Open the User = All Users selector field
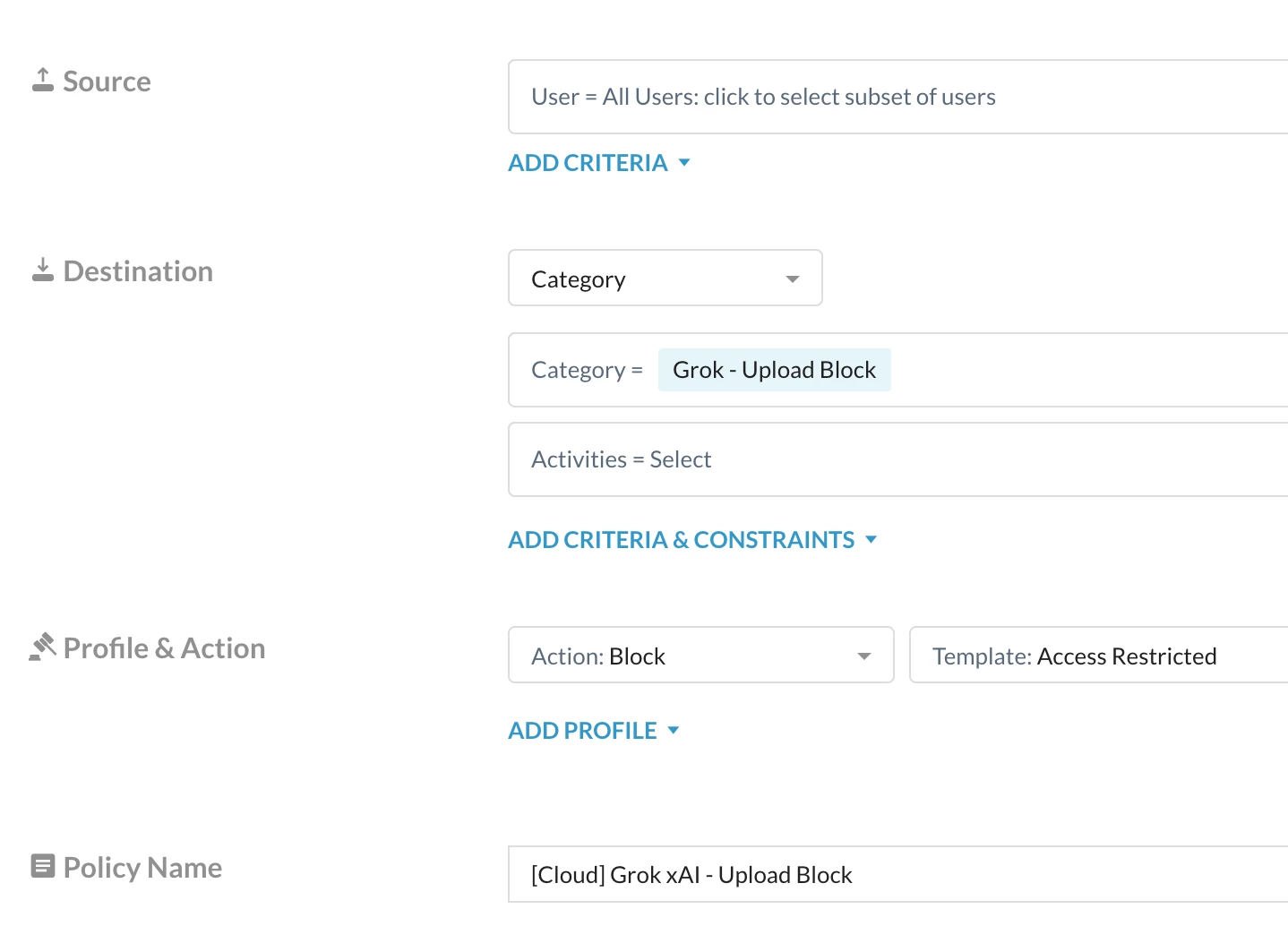1288x926 pixels. (x=898, y=97)
